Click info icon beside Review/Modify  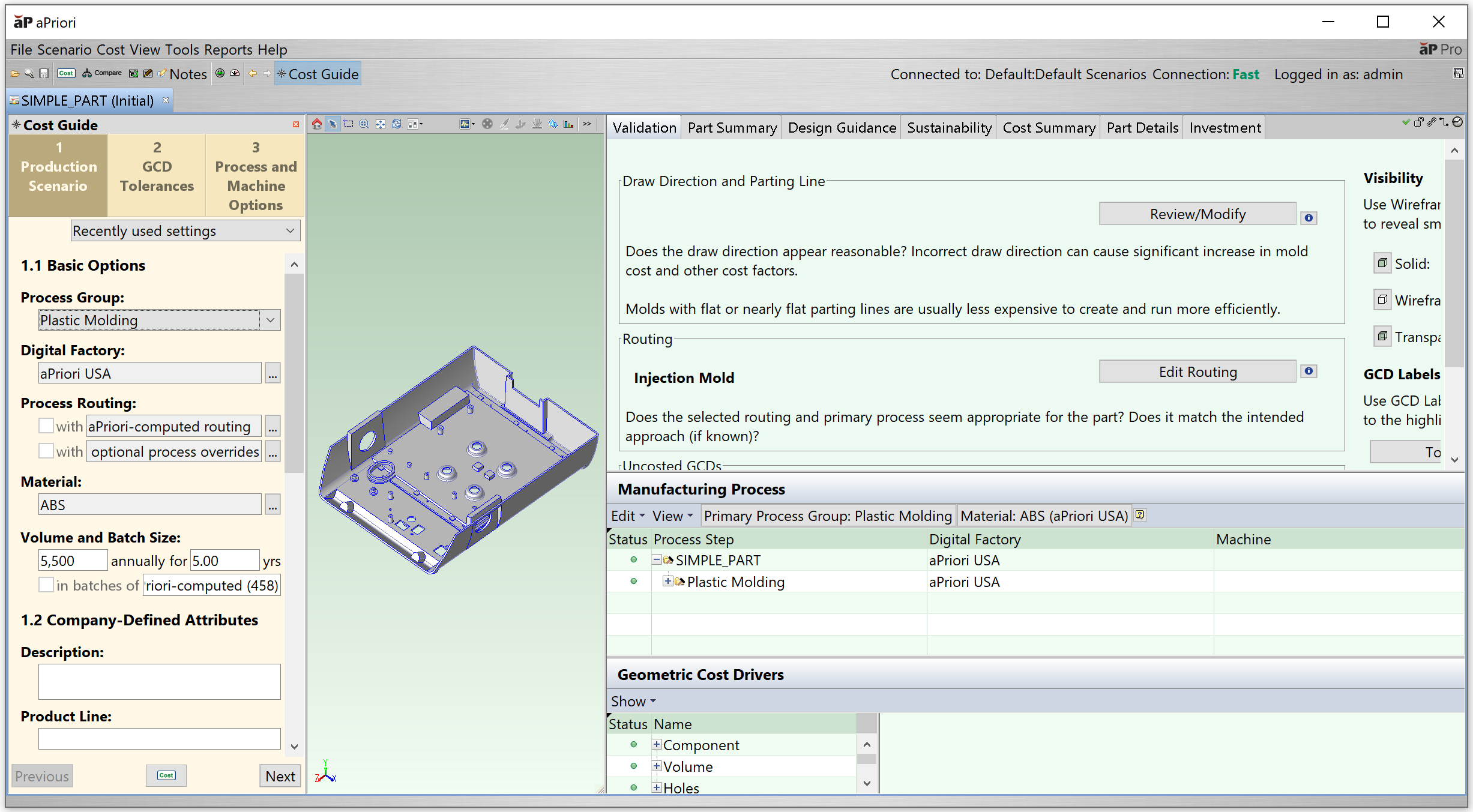[x=1309, y=218]
